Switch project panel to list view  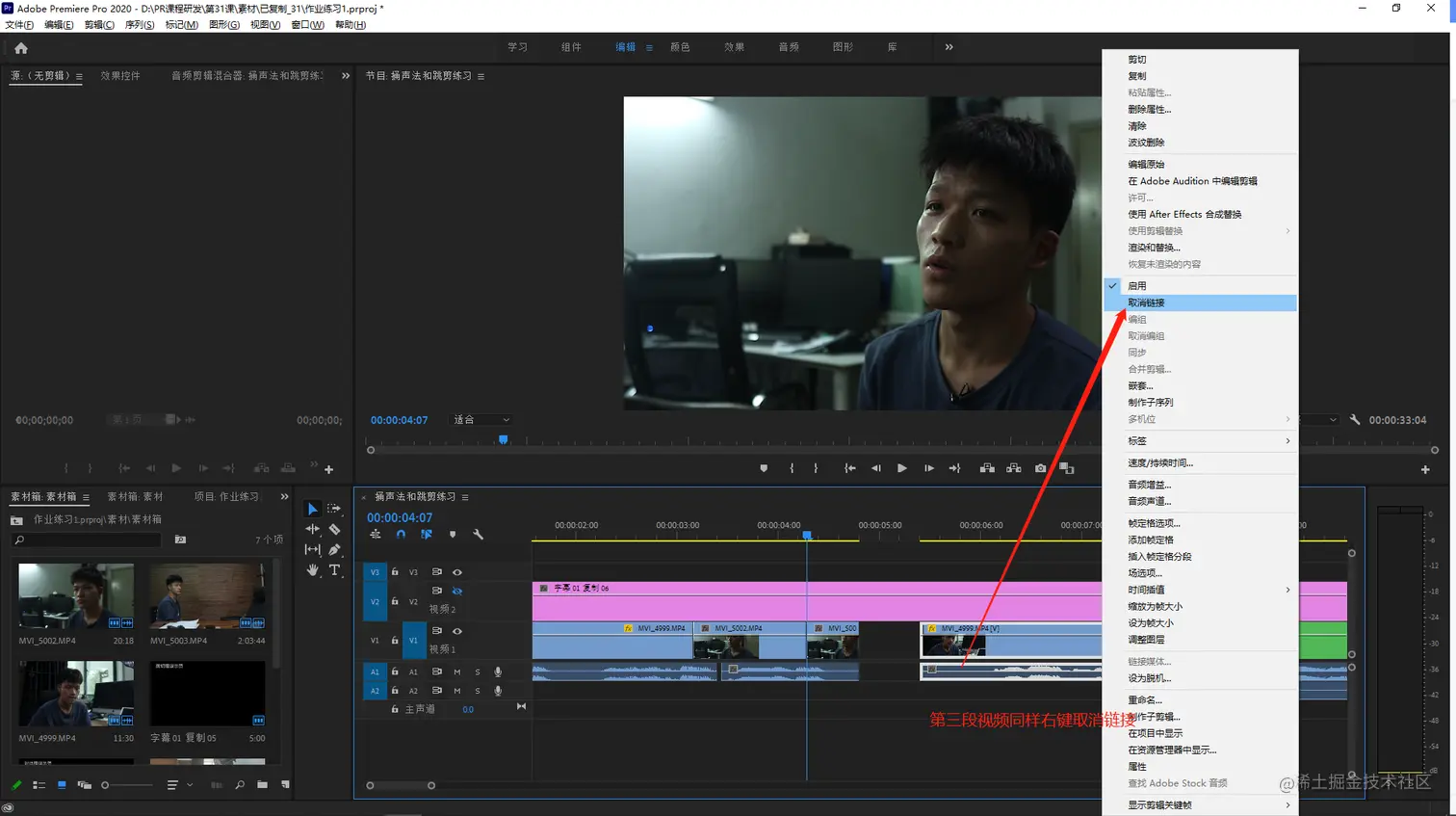(39, 785)
